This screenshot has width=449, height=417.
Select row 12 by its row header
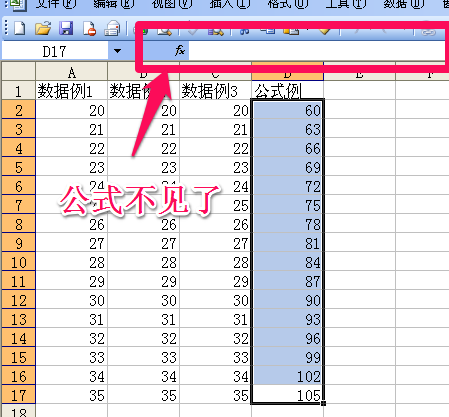click(x=18, y=300)
